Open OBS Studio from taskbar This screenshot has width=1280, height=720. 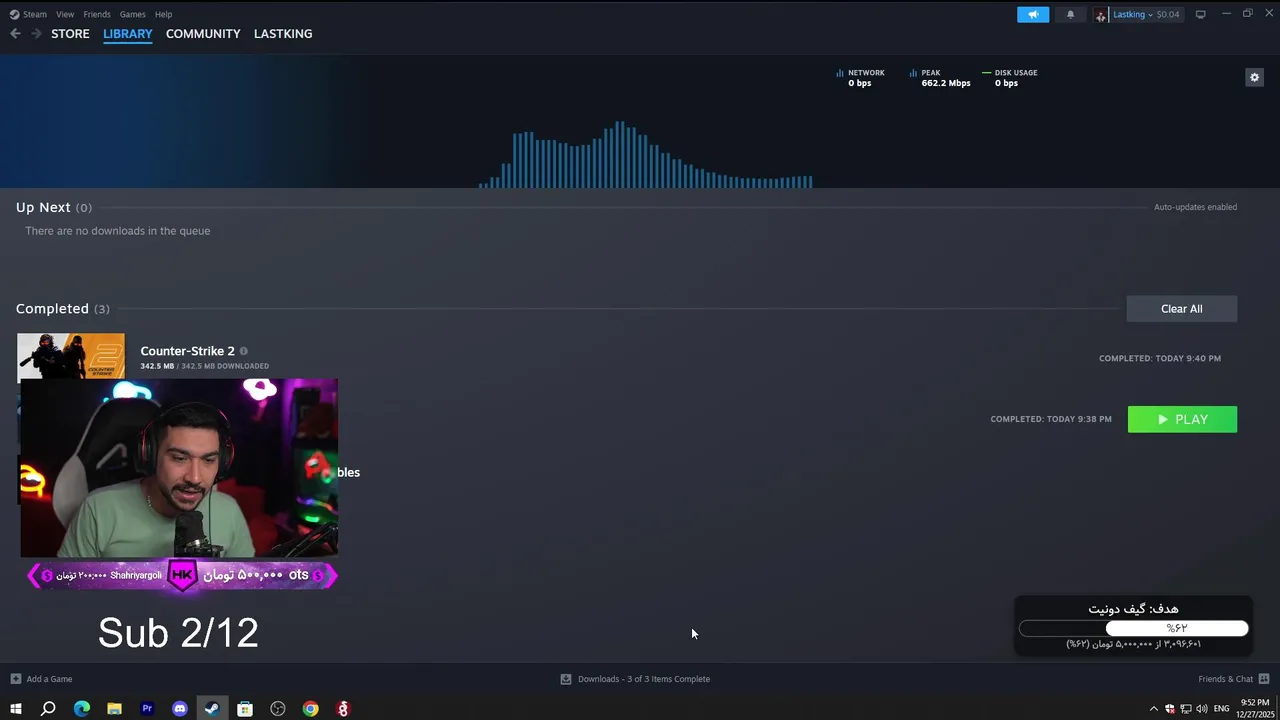[x=278, y=709]
